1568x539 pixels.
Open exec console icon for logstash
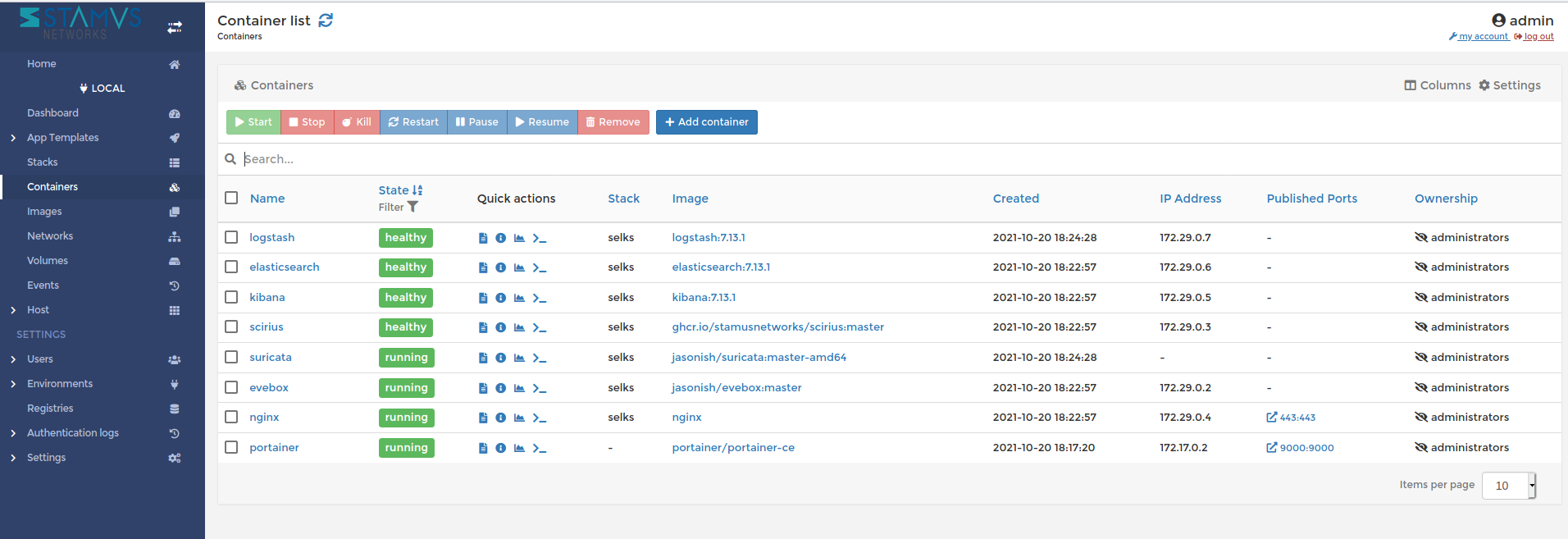[539, 238]
